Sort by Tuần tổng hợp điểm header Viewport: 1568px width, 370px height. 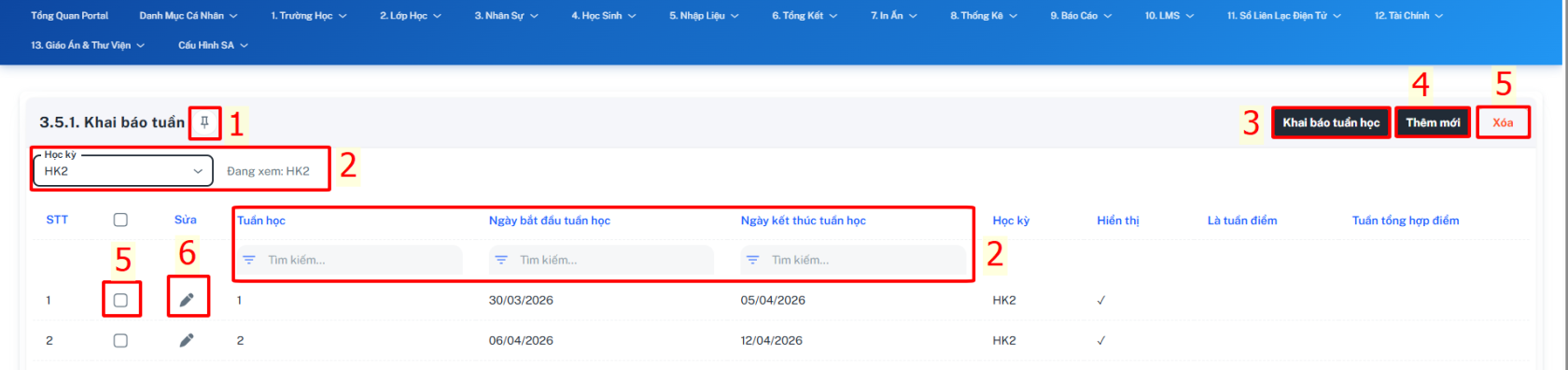point(1406,221)
